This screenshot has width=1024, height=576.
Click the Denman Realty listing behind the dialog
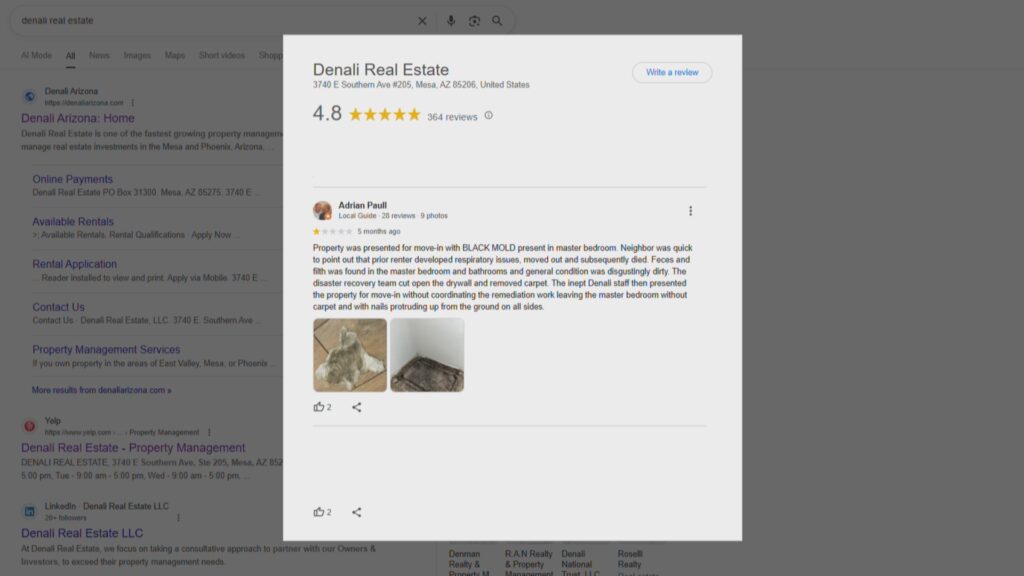[x=469, y=563]
